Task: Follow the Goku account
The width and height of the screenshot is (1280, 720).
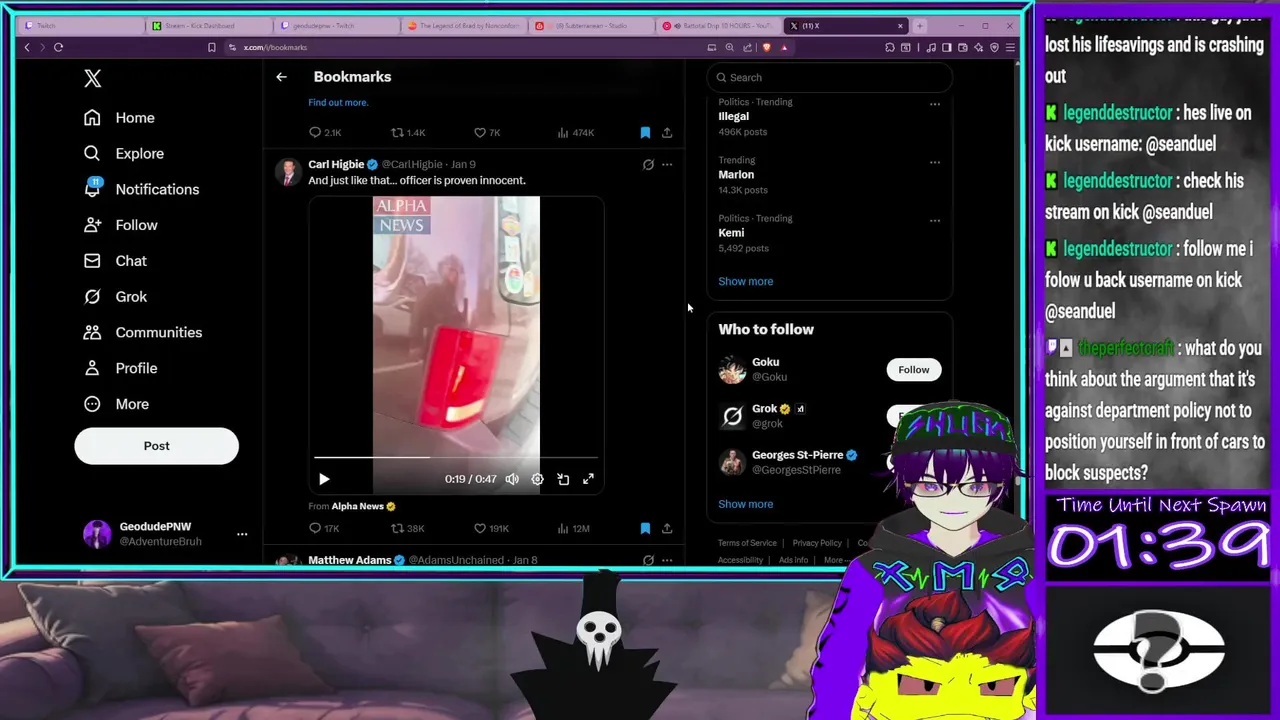Action: coord(913,370)
